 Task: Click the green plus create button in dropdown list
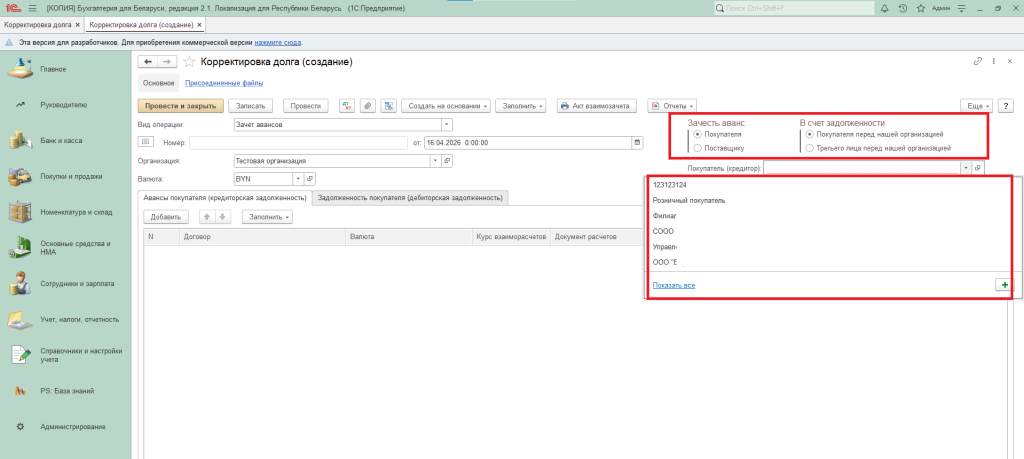pos(1003,285)
